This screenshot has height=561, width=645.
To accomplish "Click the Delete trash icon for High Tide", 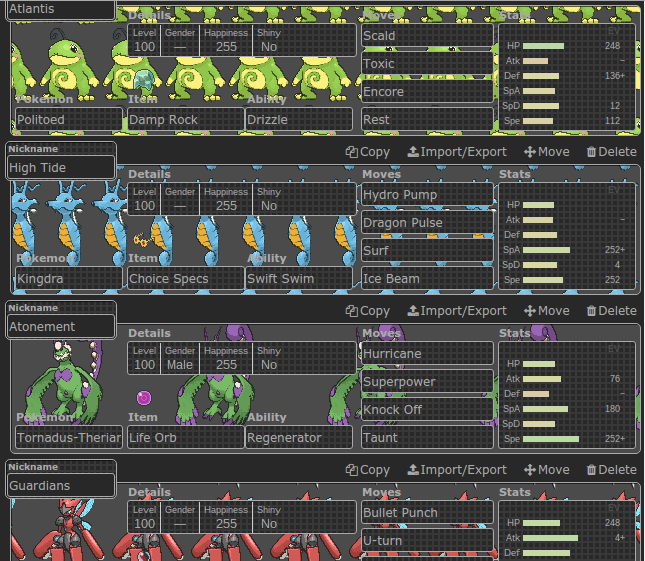I will (591, 152).
